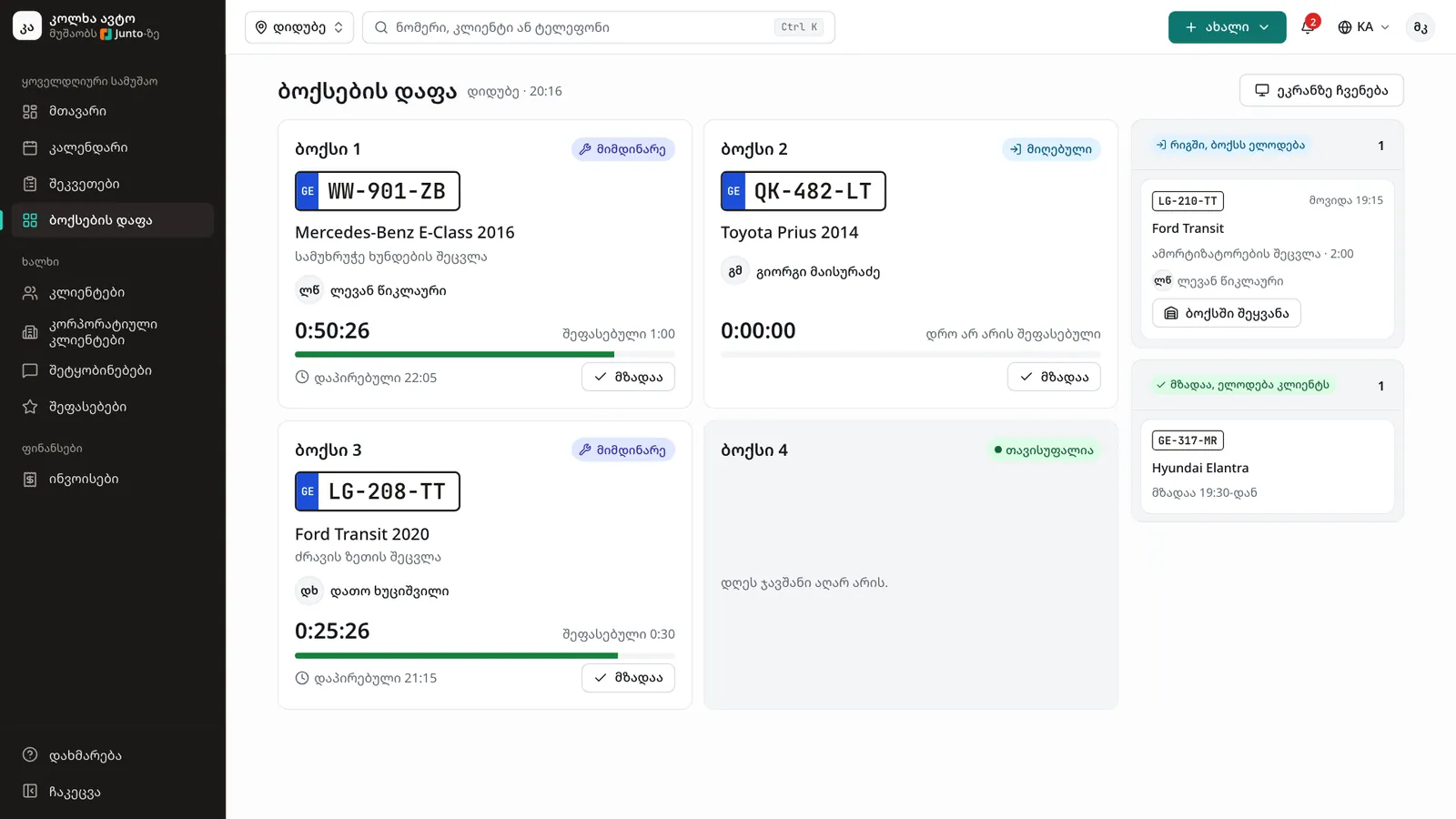Mark ბოქსი 3 as მზადაა
The width and height of the screenshot is (1456, 819).
click(x=628, y=678)
